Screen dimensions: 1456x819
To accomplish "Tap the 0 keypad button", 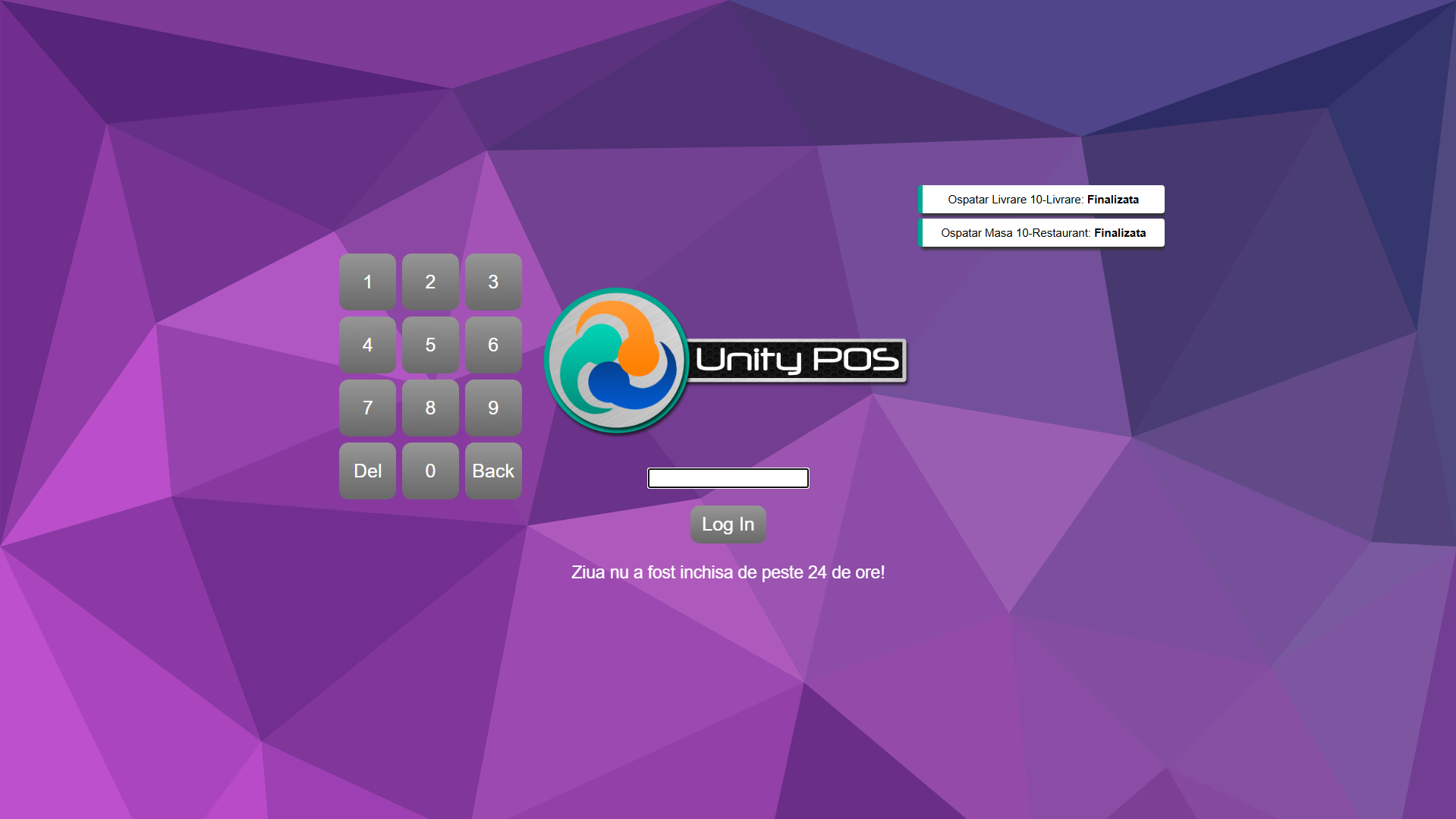I will coord(430,471).
